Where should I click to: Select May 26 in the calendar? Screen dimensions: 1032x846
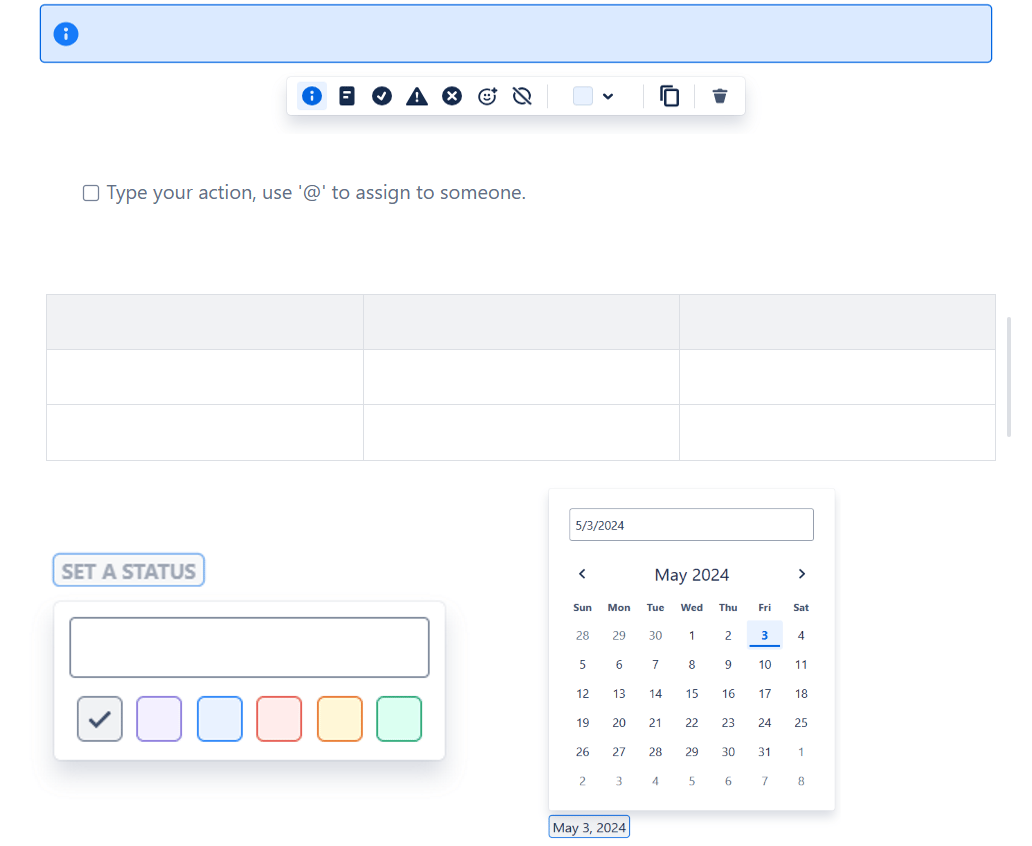point(582,751)
